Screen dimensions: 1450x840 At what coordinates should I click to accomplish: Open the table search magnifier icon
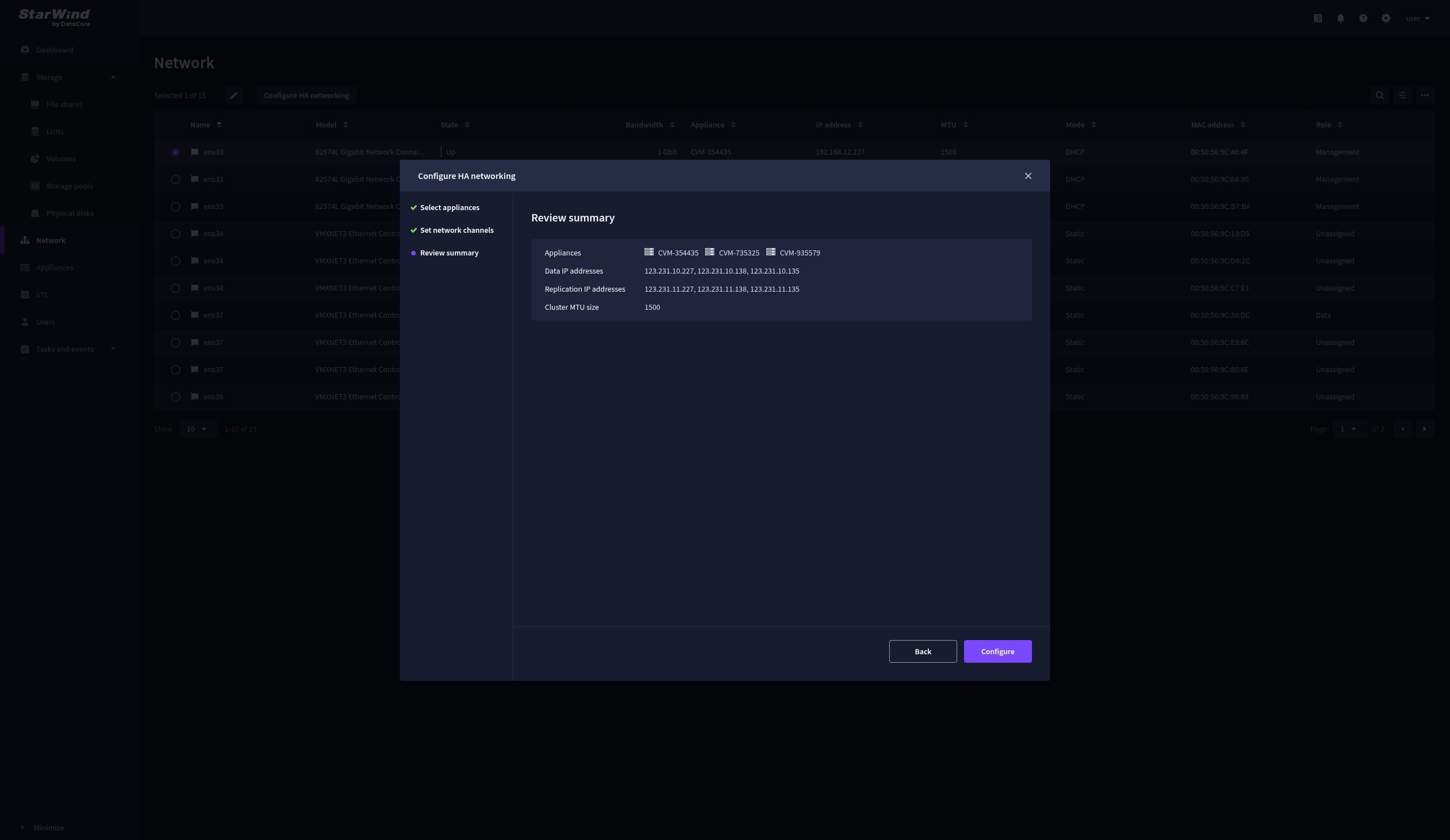click(1379, 96)
